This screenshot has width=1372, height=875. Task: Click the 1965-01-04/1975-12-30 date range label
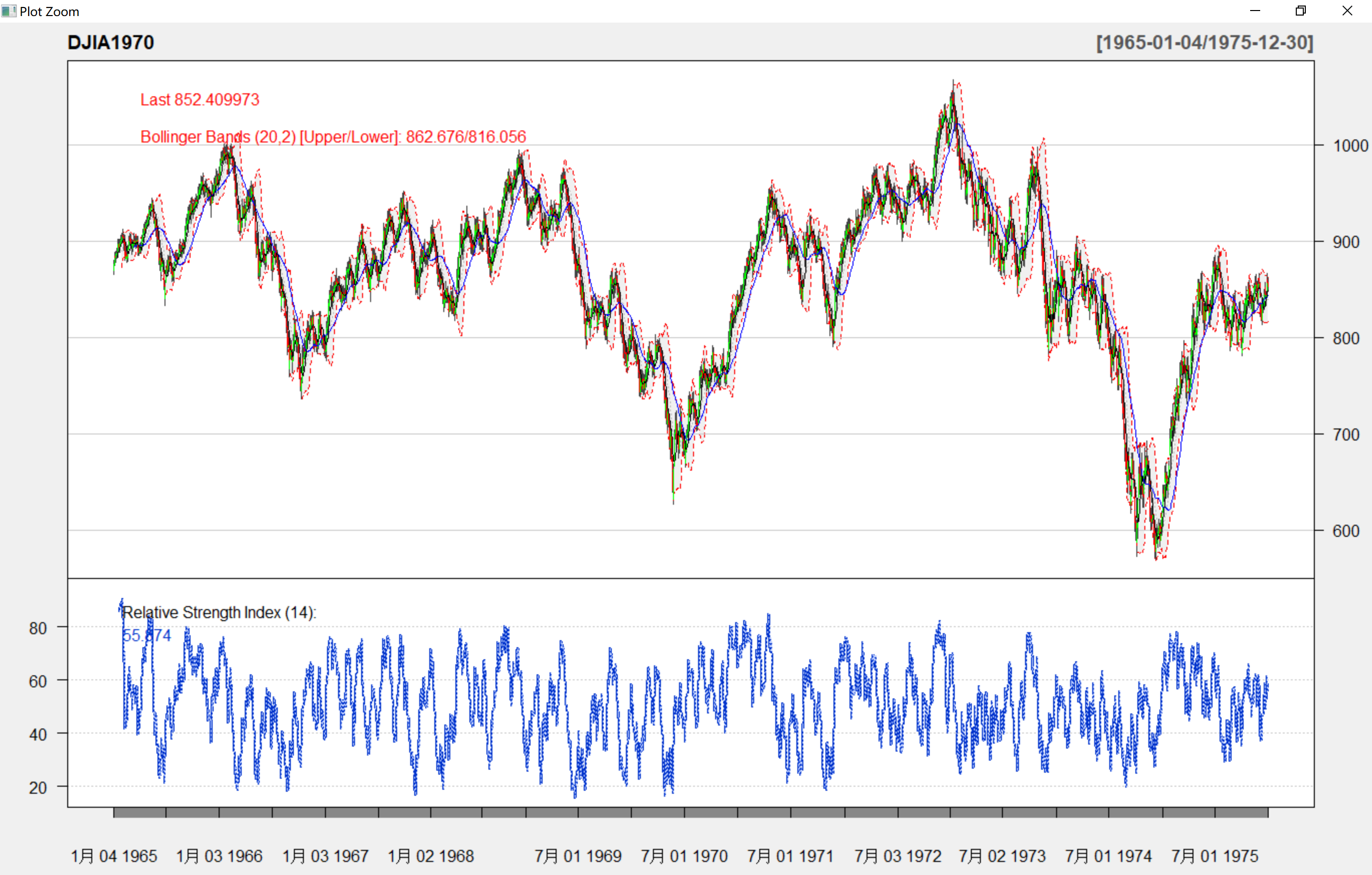point(1205,43)
